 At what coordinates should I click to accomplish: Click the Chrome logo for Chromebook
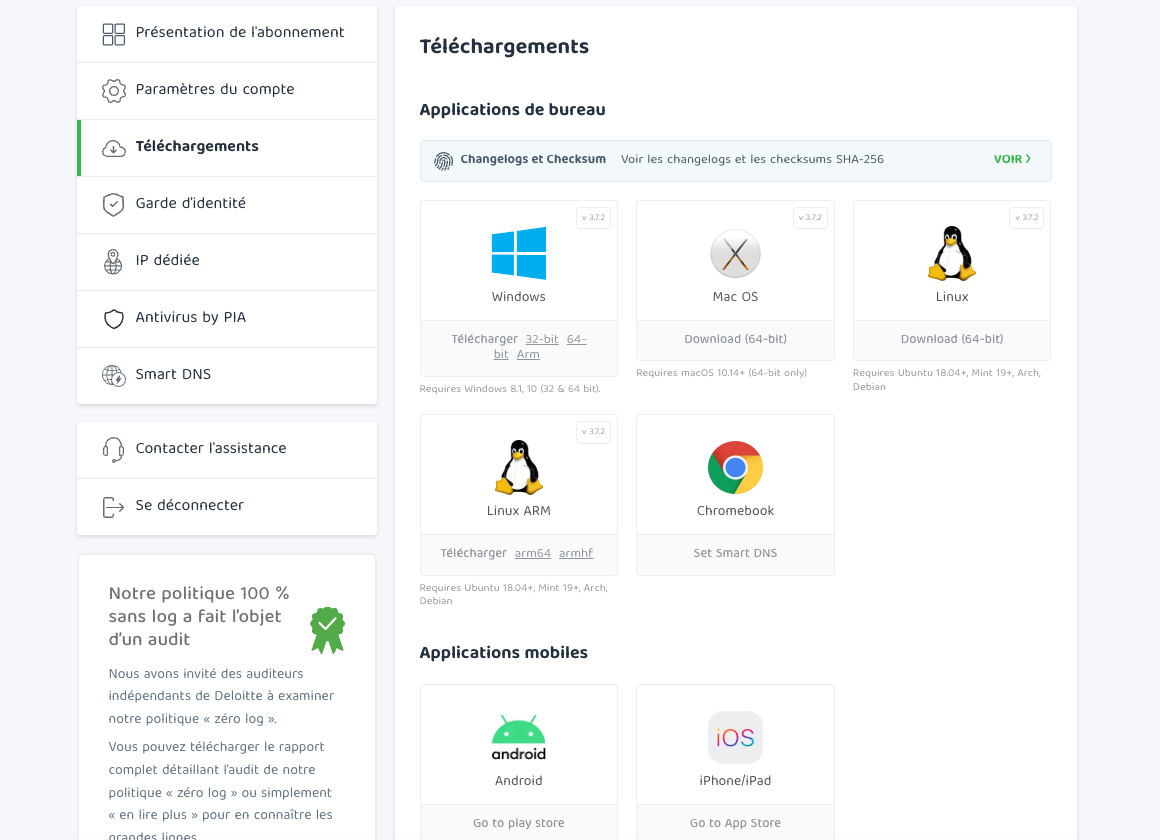coord(735,468)
